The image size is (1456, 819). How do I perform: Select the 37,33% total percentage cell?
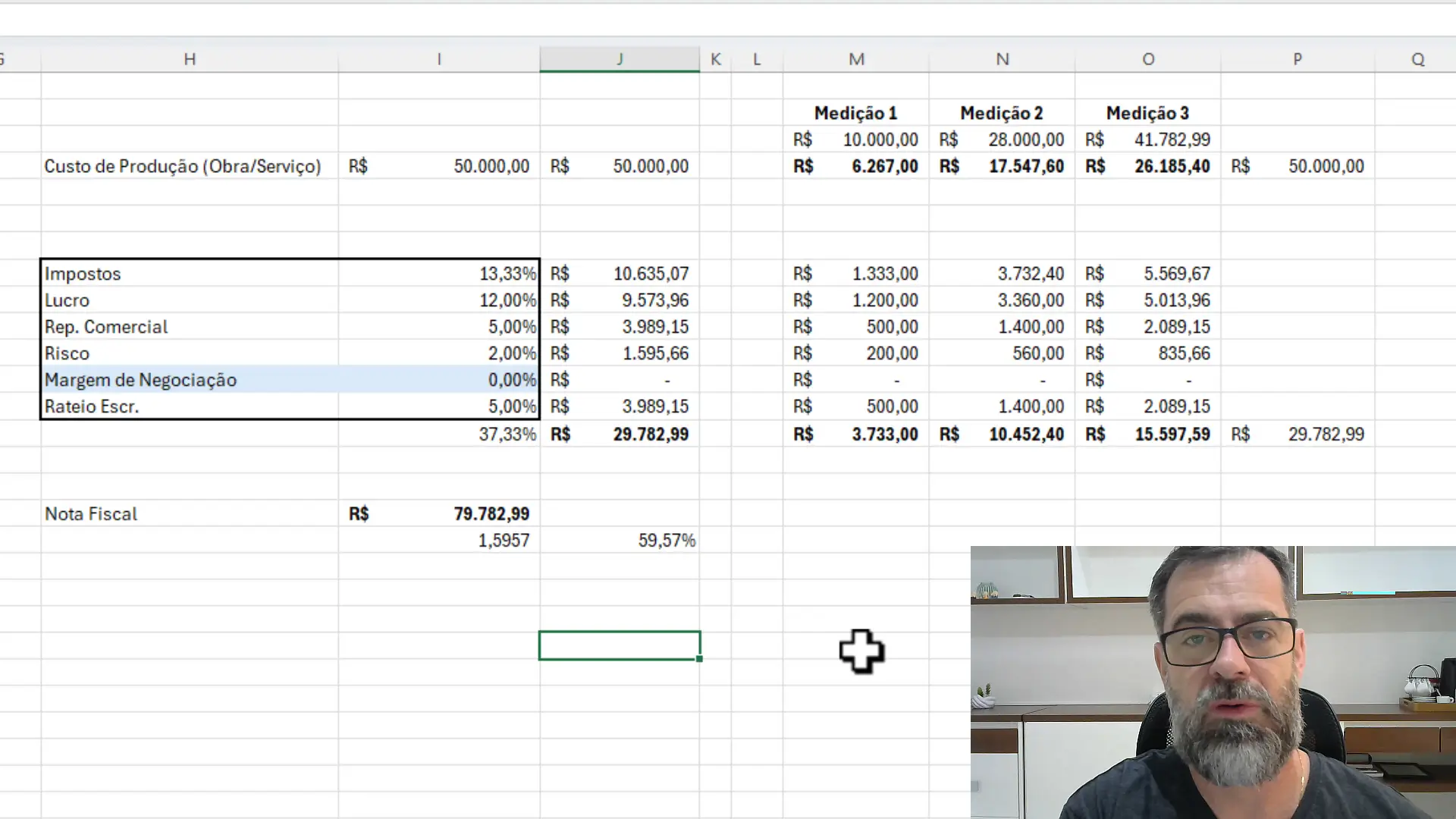point(507,435)
